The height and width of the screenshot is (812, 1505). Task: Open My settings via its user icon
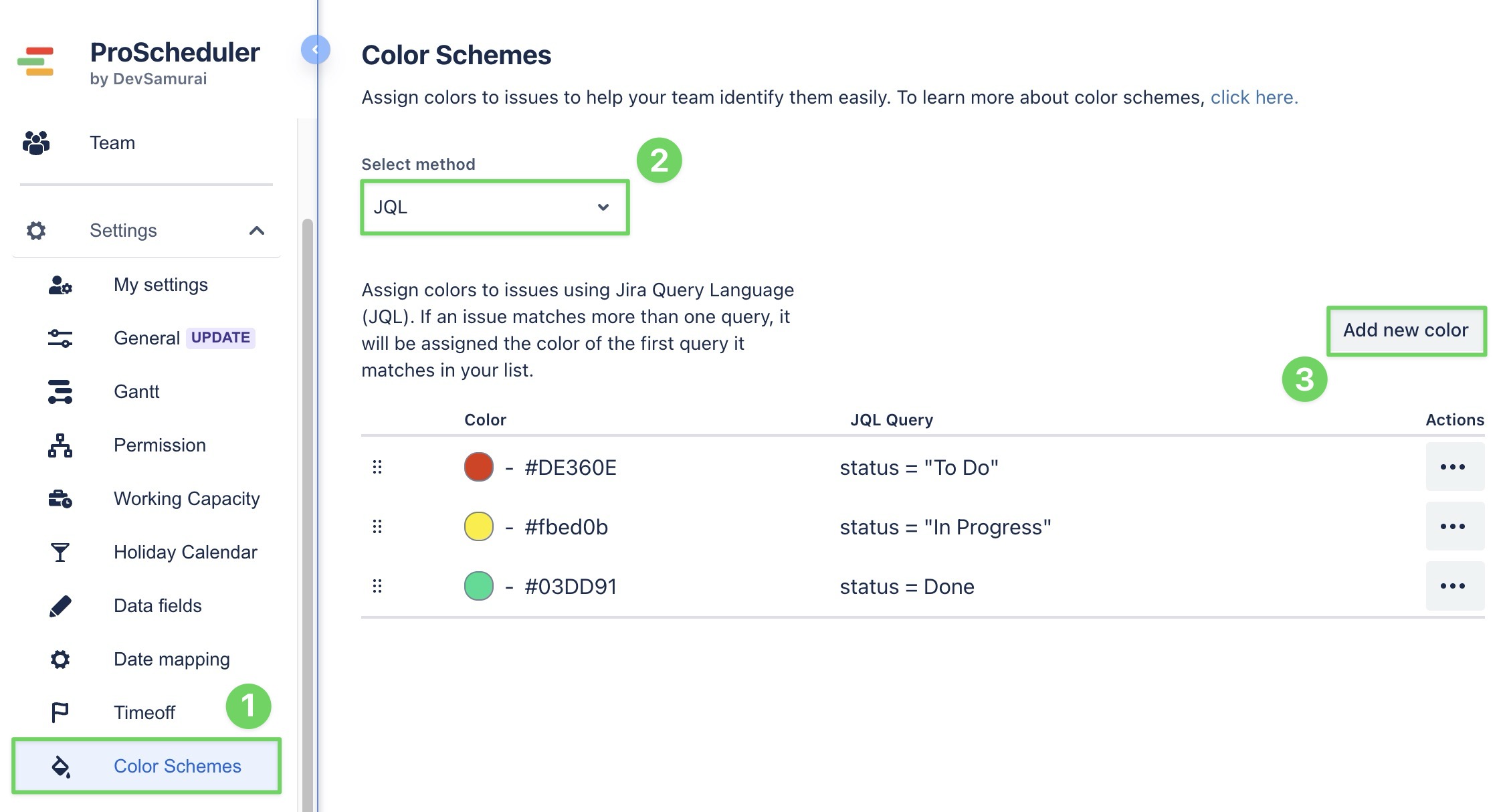[x=60, y=284]
